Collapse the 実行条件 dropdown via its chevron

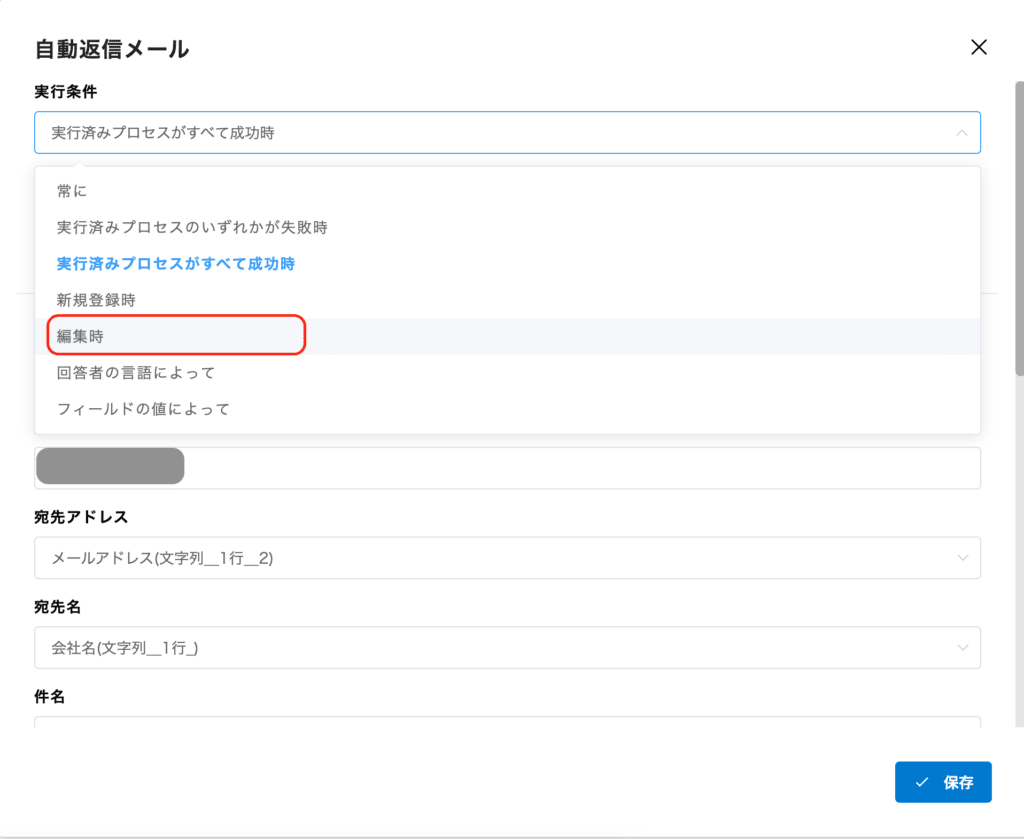coord(961,132)
